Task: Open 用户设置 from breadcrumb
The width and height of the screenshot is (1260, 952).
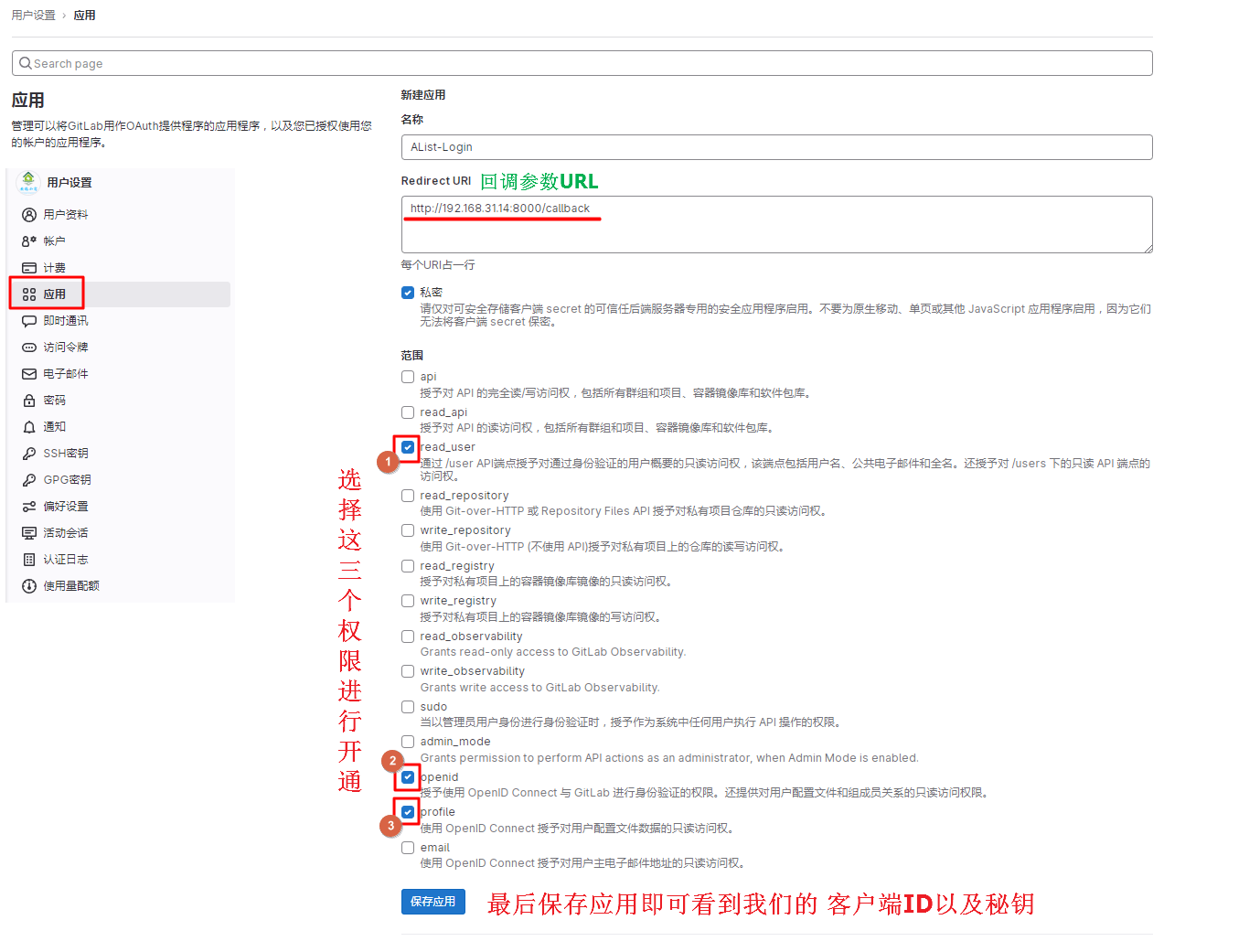Action: [x=34, y=15]
